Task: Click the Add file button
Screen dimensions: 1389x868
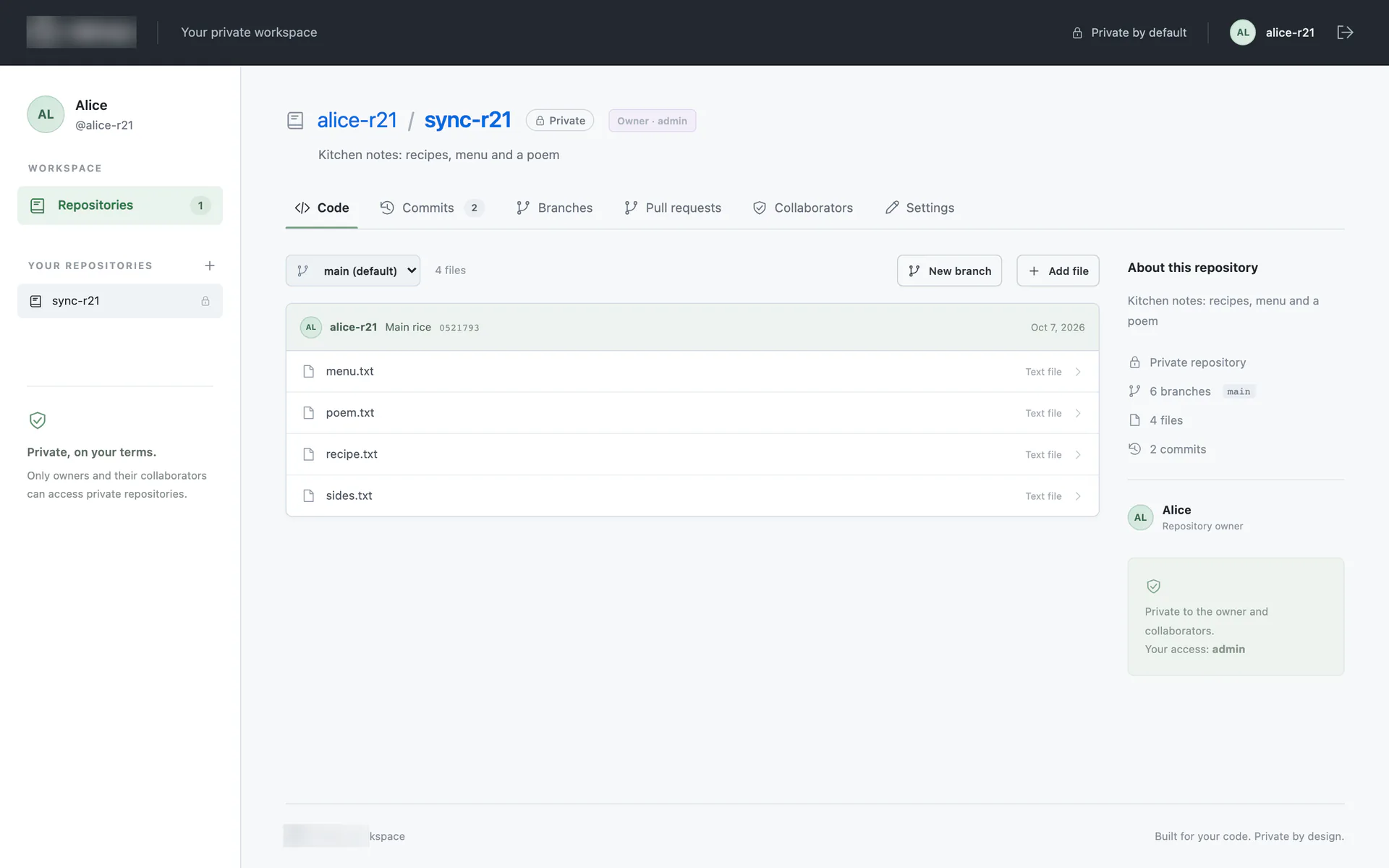Action: [1058, 271]
